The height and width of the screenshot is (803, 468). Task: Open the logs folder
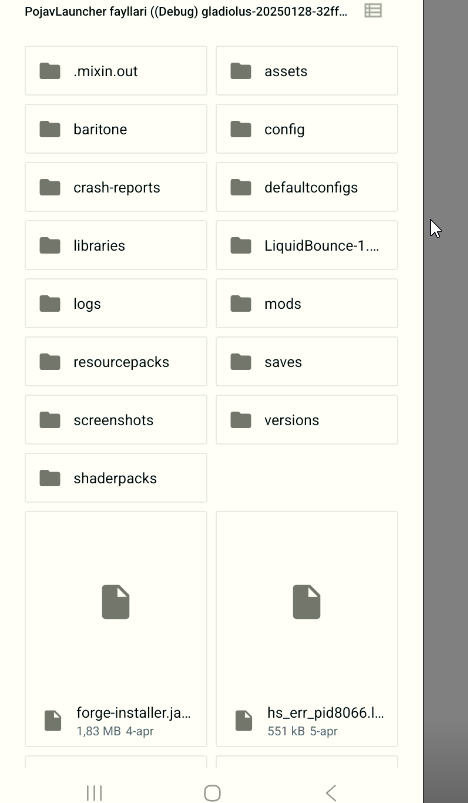coord(116,303)
